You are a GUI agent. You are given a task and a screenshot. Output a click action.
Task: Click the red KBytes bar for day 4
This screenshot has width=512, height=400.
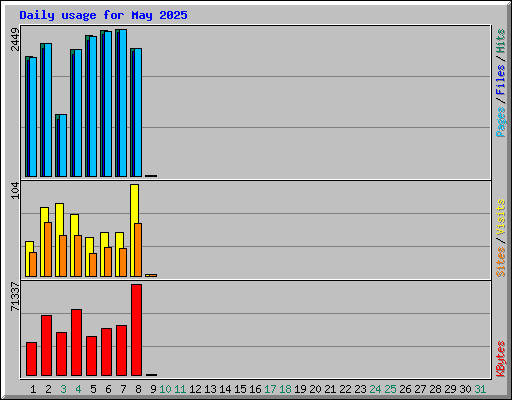point(76,342)
